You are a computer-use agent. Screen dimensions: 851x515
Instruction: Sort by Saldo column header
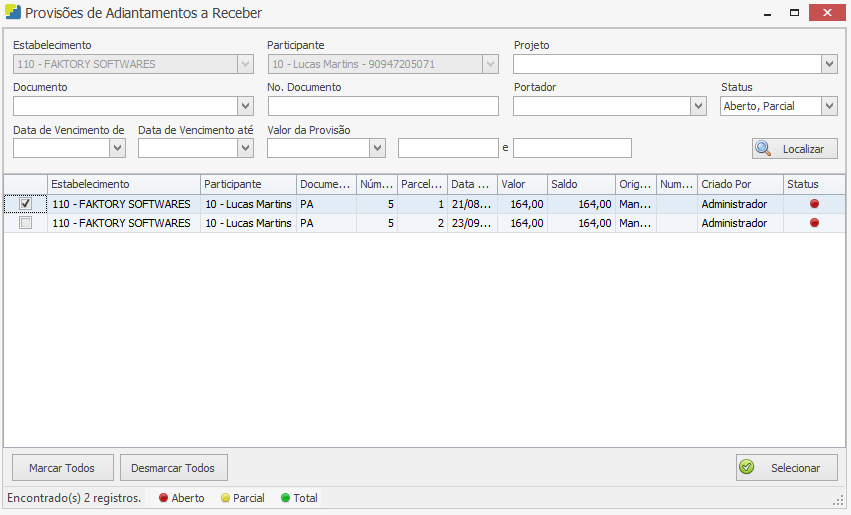580,185
